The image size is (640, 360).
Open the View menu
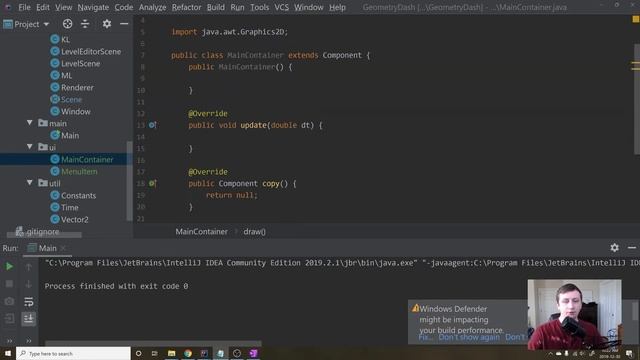tap(64, 7)
